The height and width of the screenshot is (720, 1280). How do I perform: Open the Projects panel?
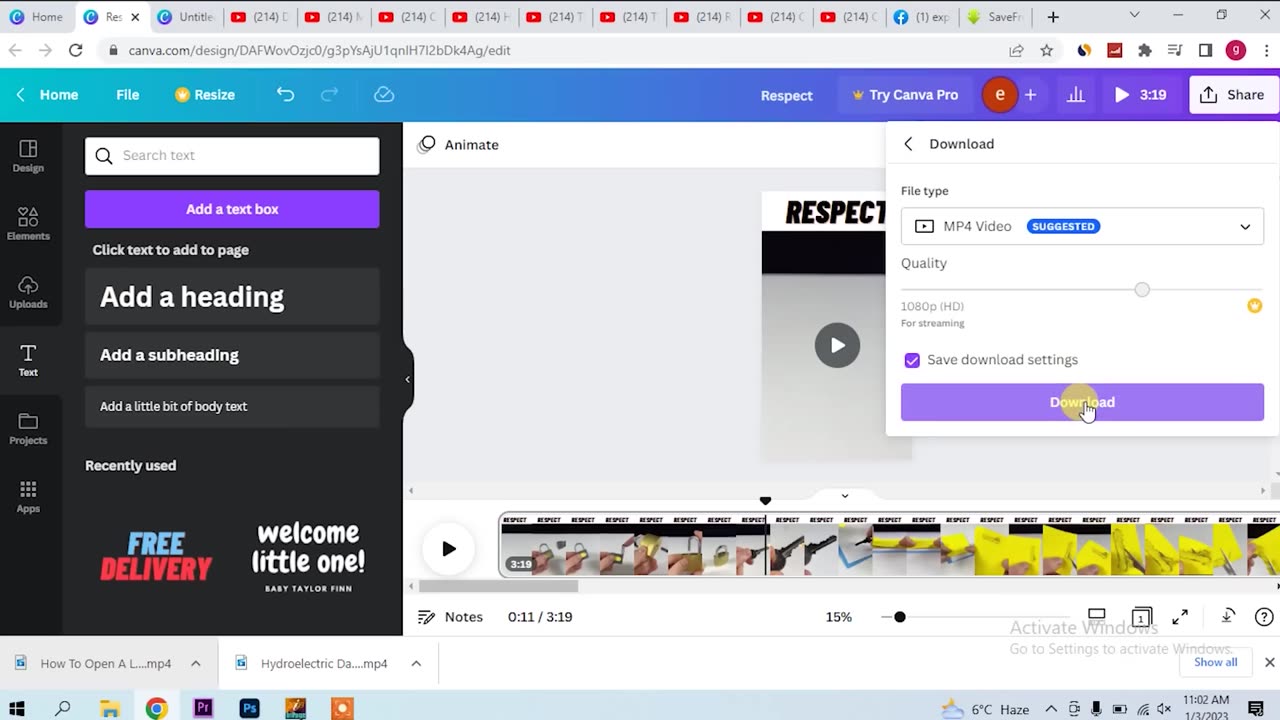pyautogui.click(x=28, y=428)
